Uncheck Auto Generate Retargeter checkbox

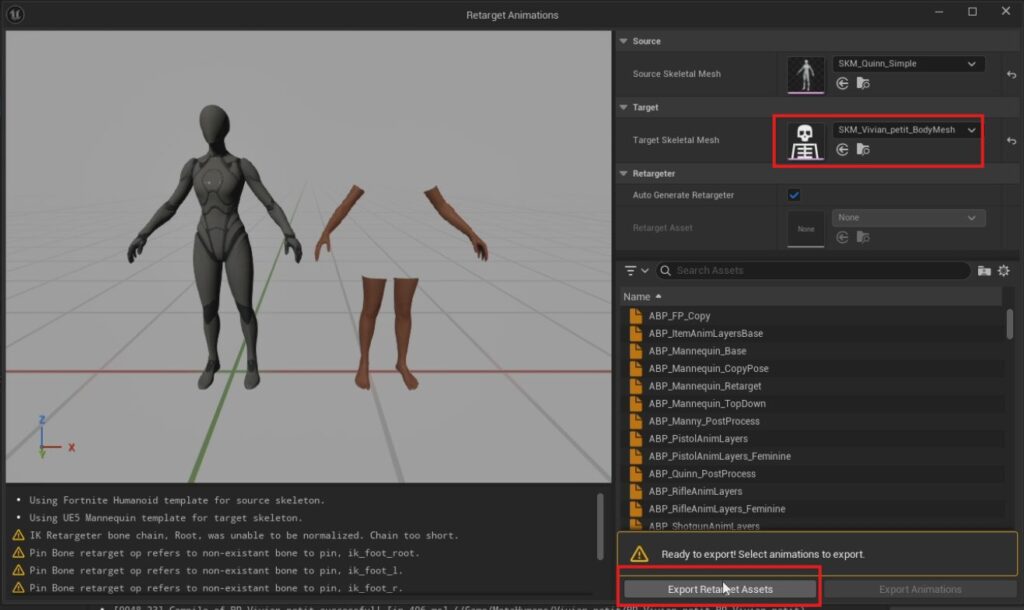click(794, 195)
